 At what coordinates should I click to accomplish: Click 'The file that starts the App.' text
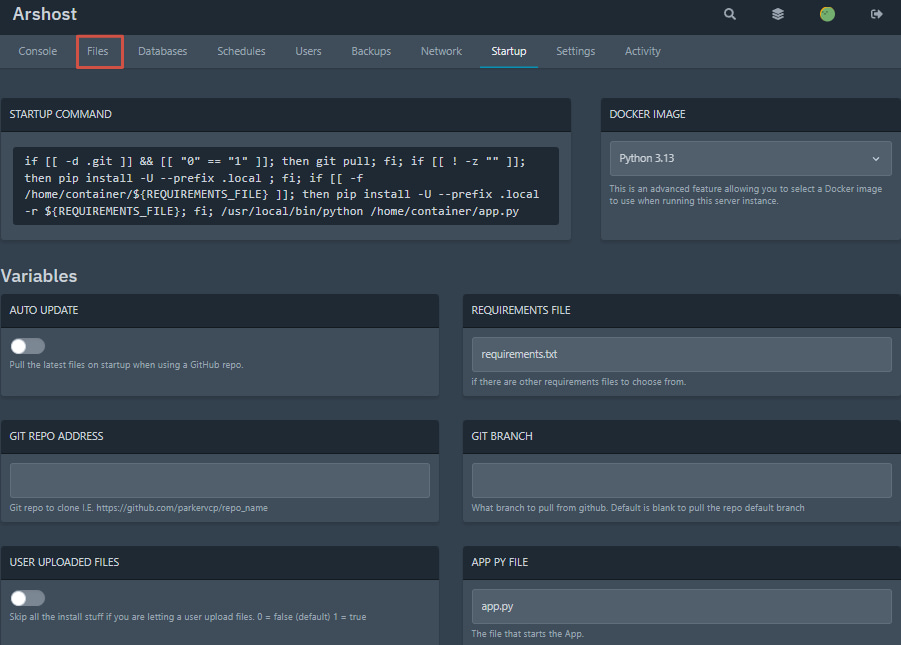527,634
